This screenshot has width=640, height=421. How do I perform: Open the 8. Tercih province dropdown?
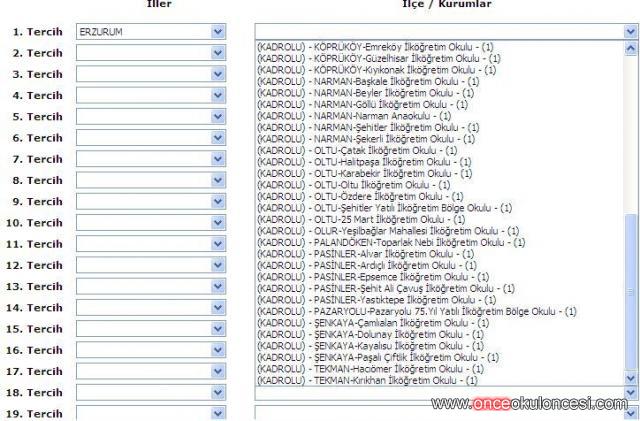[x=151, y=180]
